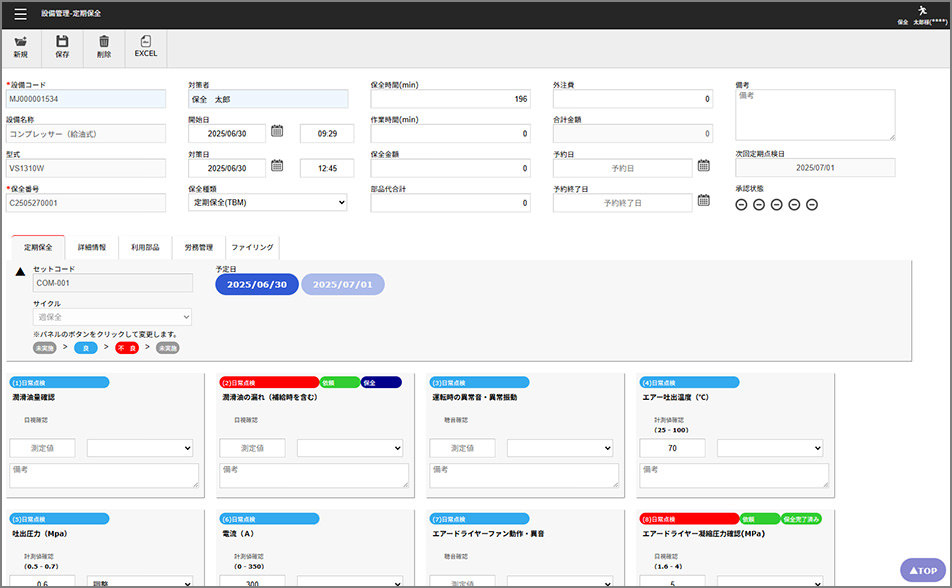Click the blue 良 status legend pill
This screenshot has height=588, width=952.
[x=86, y=348]
